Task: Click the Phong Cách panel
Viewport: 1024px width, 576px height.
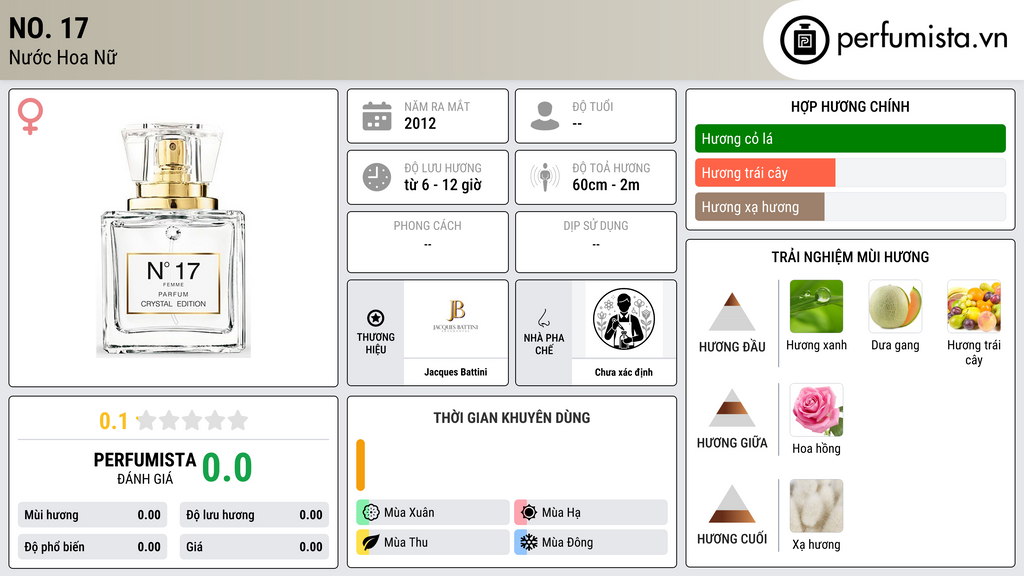Action: click(x=428, y=242)
